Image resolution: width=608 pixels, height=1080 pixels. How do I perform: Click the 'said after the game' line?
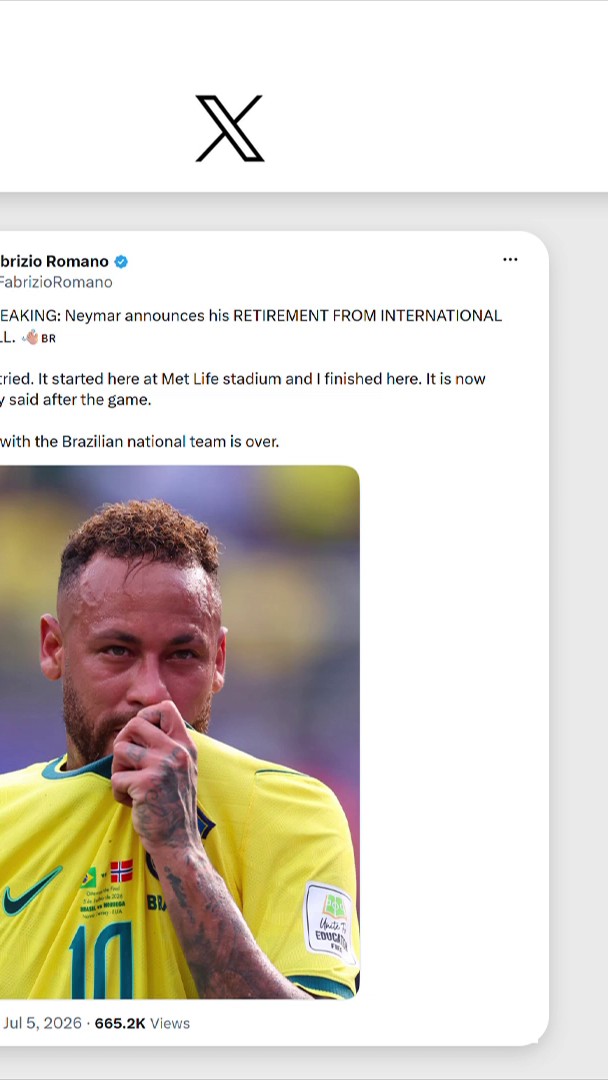tap(80, 400)
